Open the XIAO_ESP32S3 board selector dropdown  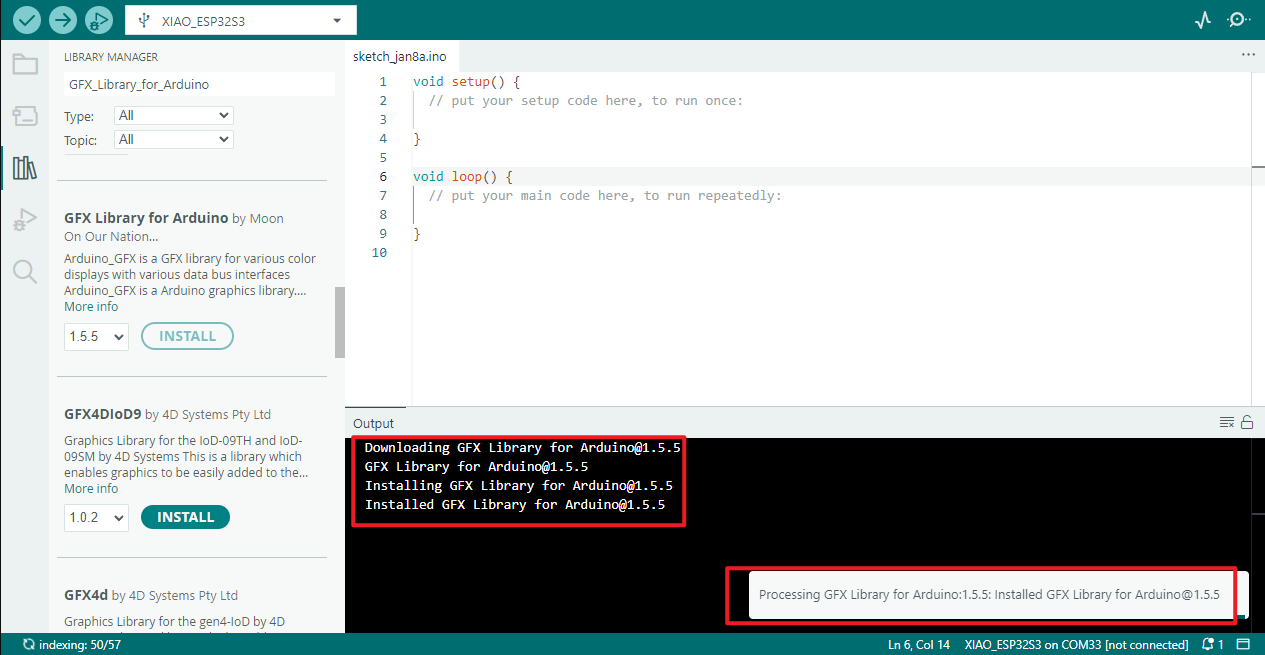[240, 20]
